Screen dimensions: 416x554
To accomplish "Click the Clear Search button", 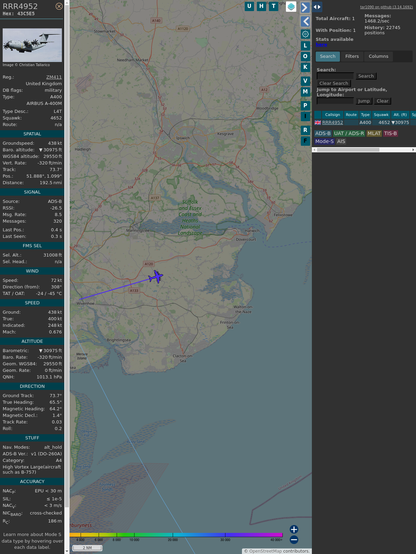I will coord(334,83).
